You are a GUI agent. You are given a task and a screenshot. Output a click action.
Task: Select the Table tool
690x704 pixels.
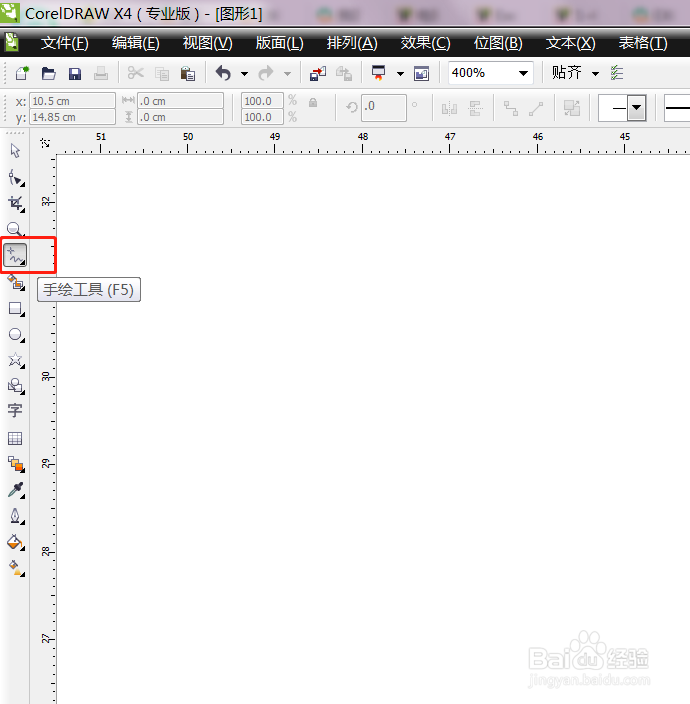tap(15, 438)
